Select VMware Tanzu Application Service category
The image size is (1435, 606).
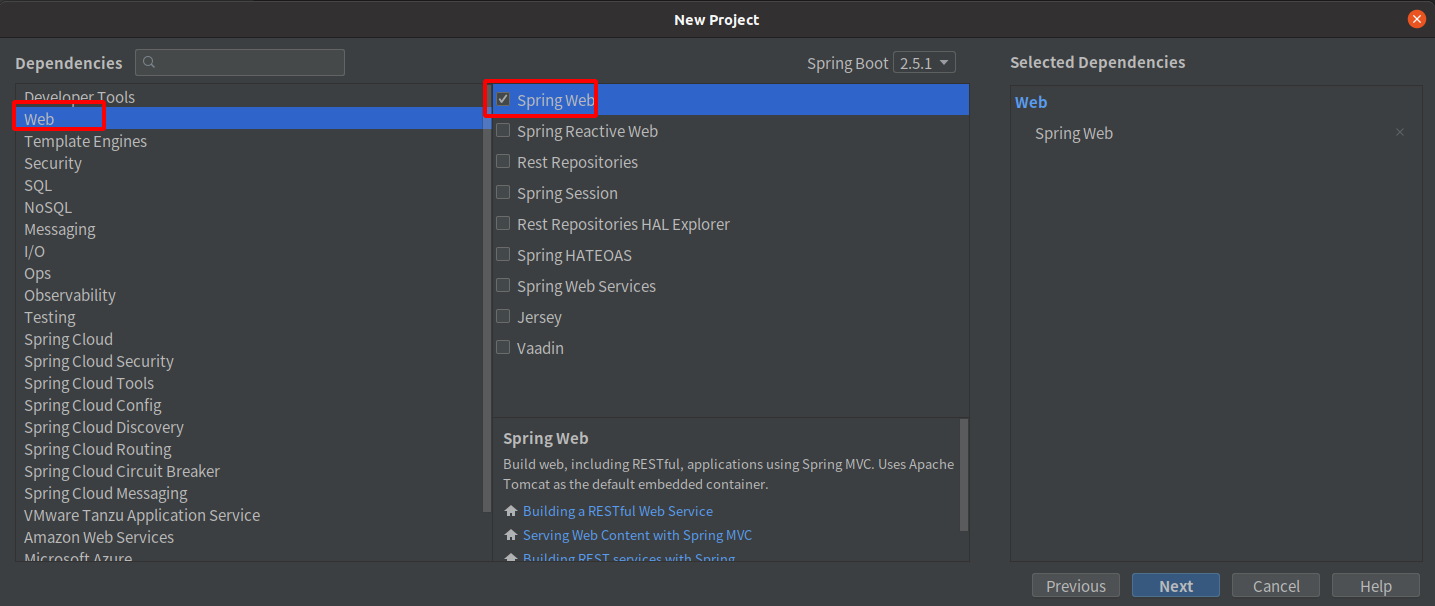(x=248, y=515)
